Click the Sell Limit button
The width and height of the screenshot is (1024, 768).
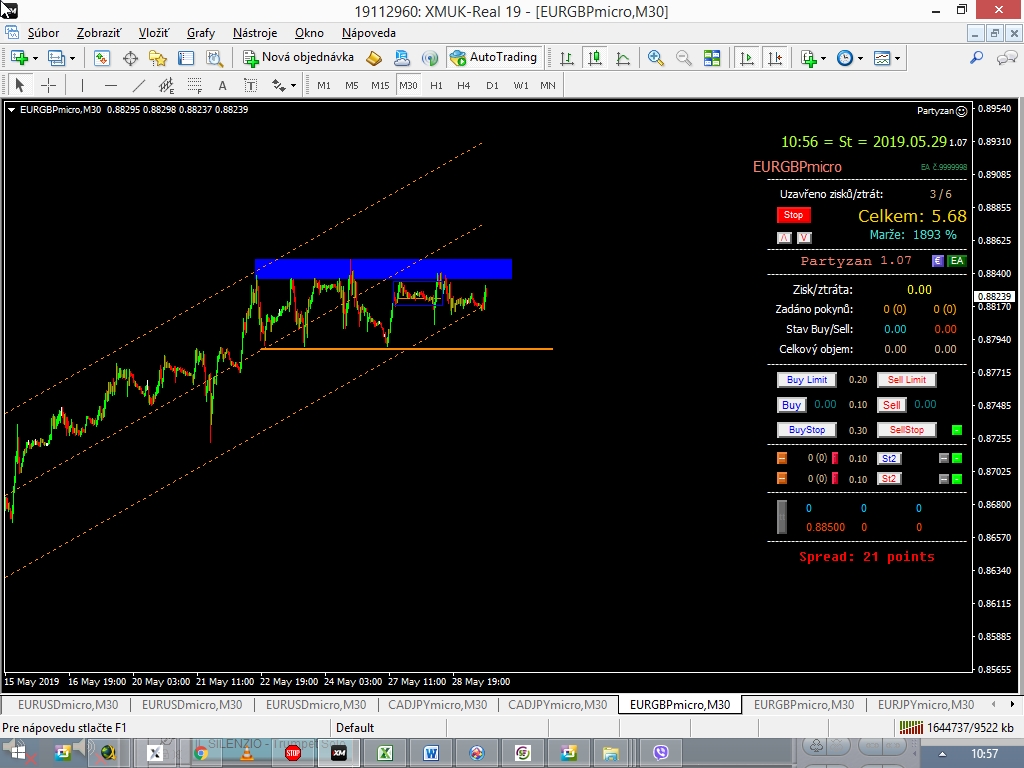pyautogui.click(x=906, y=379)
